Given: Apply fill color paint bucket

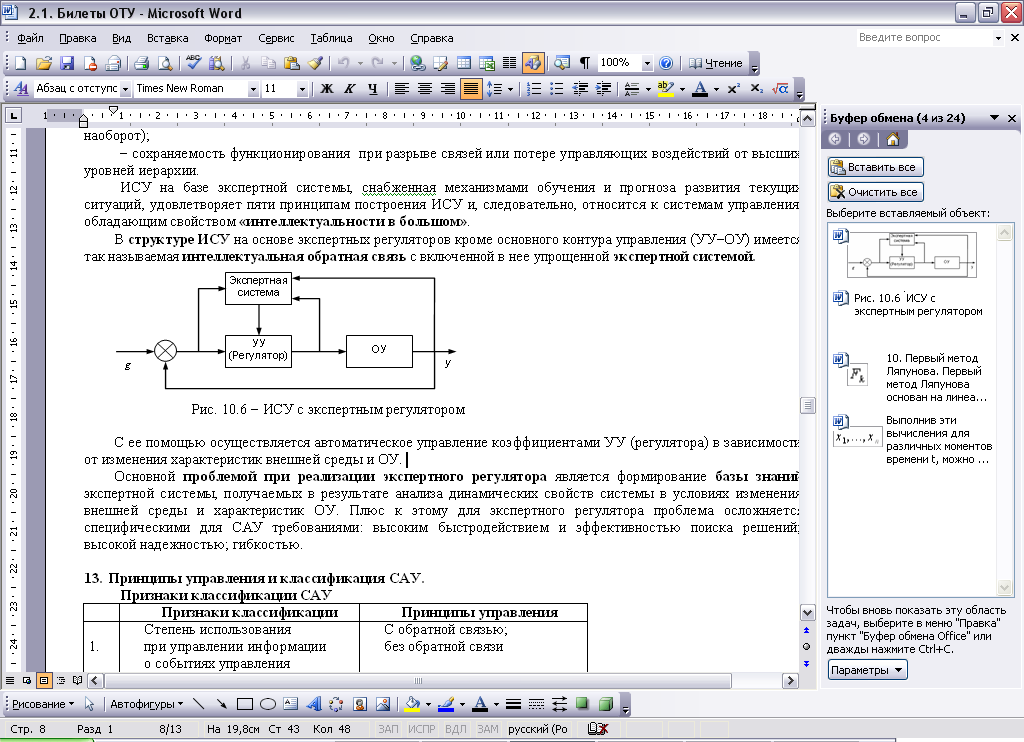Looking at the screenshot, I should [x=413, y=704].
